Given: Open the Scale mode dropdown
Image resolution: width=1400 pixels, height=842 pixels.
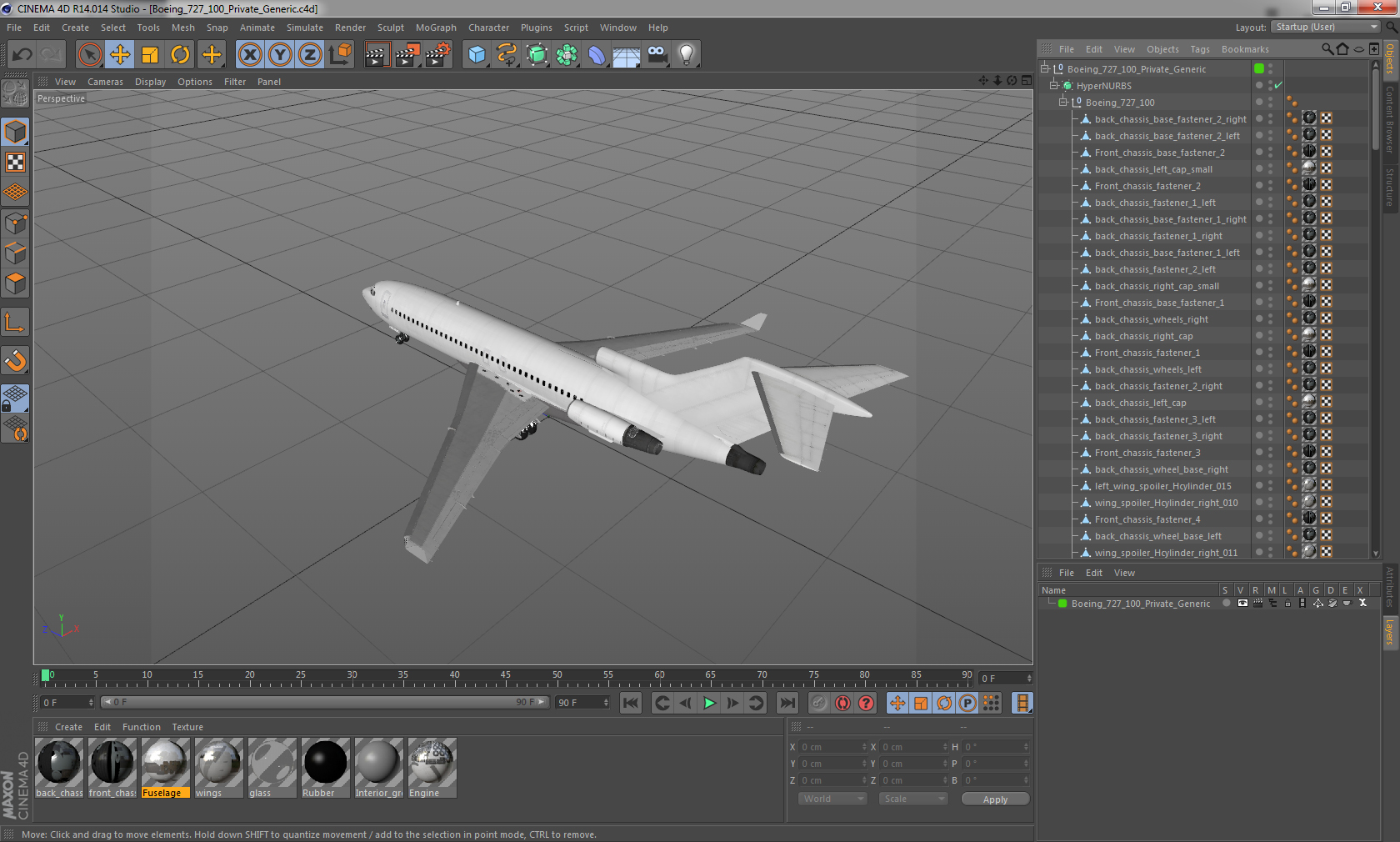Looking at the screenshot, I should click(x=914, y=799).
